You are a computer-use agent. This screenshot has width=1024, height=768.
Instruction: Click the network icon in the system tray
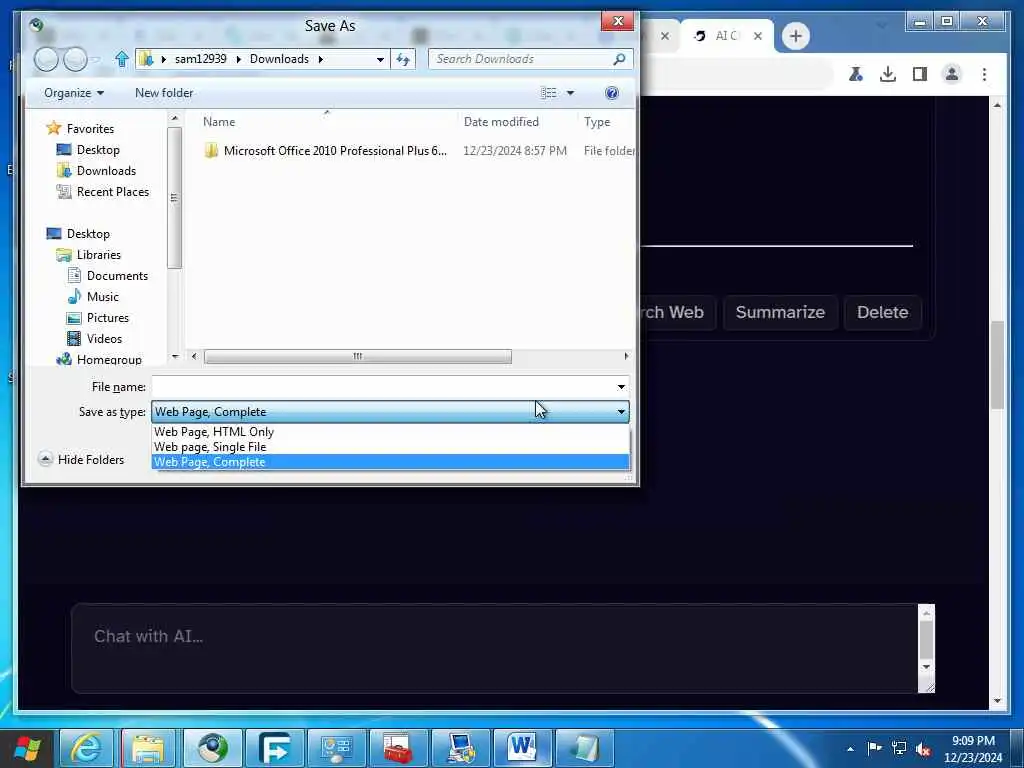(x=899, y=748)
